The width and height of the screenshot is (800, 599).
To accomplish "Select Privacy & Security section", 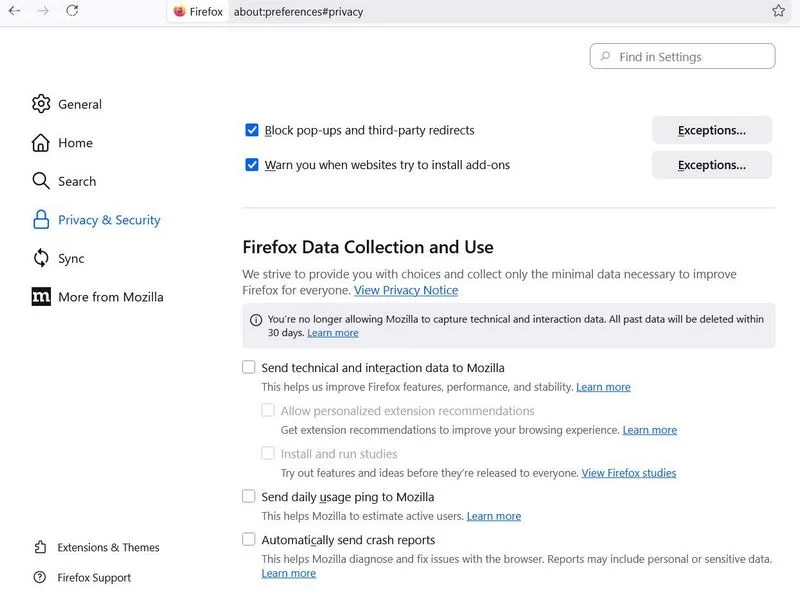I will click(x=109, y=220).
